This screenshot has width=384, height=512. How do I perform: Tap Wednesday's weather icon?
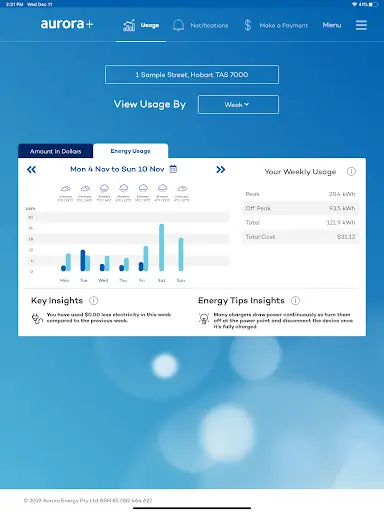(104, 188)
